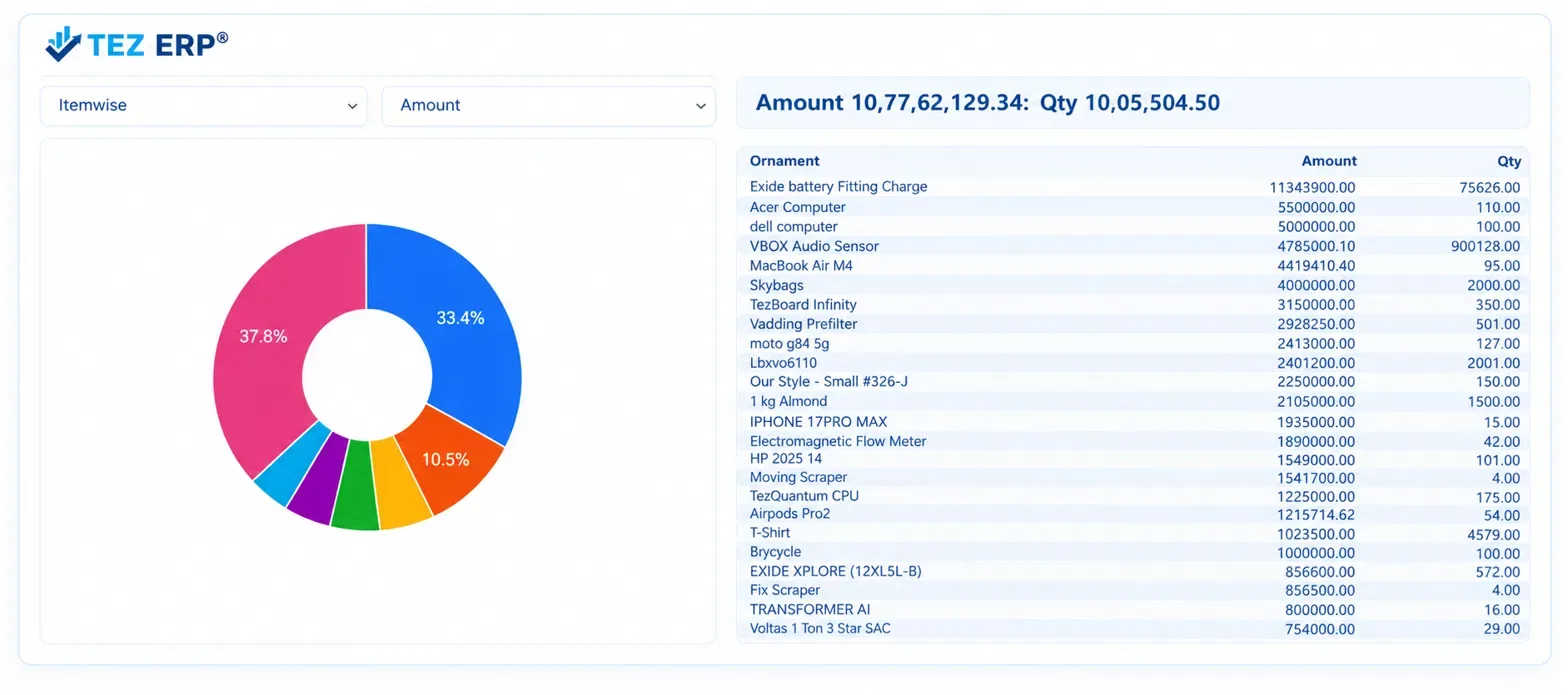Select the 1 kg Almond row
The width and height of the screenshot is (1568, 695).
click(1133, 402)
